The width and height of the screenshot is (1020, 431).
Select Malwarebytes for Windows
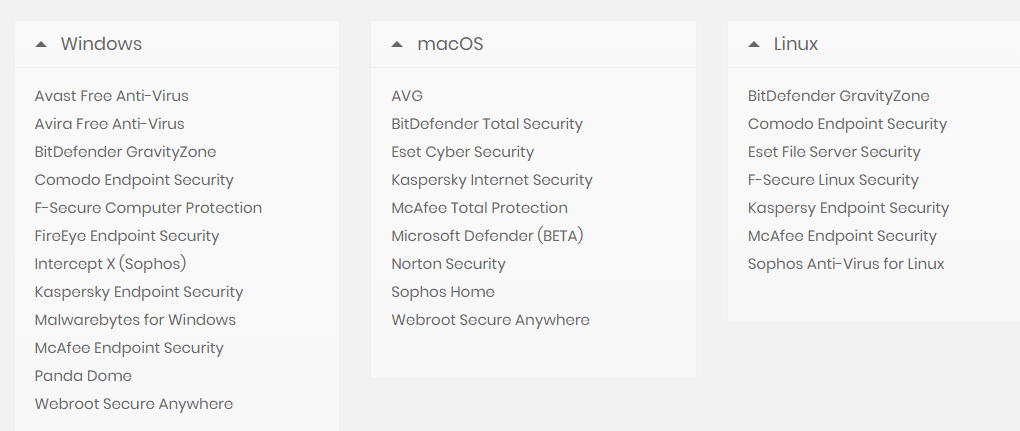point(135,320)
